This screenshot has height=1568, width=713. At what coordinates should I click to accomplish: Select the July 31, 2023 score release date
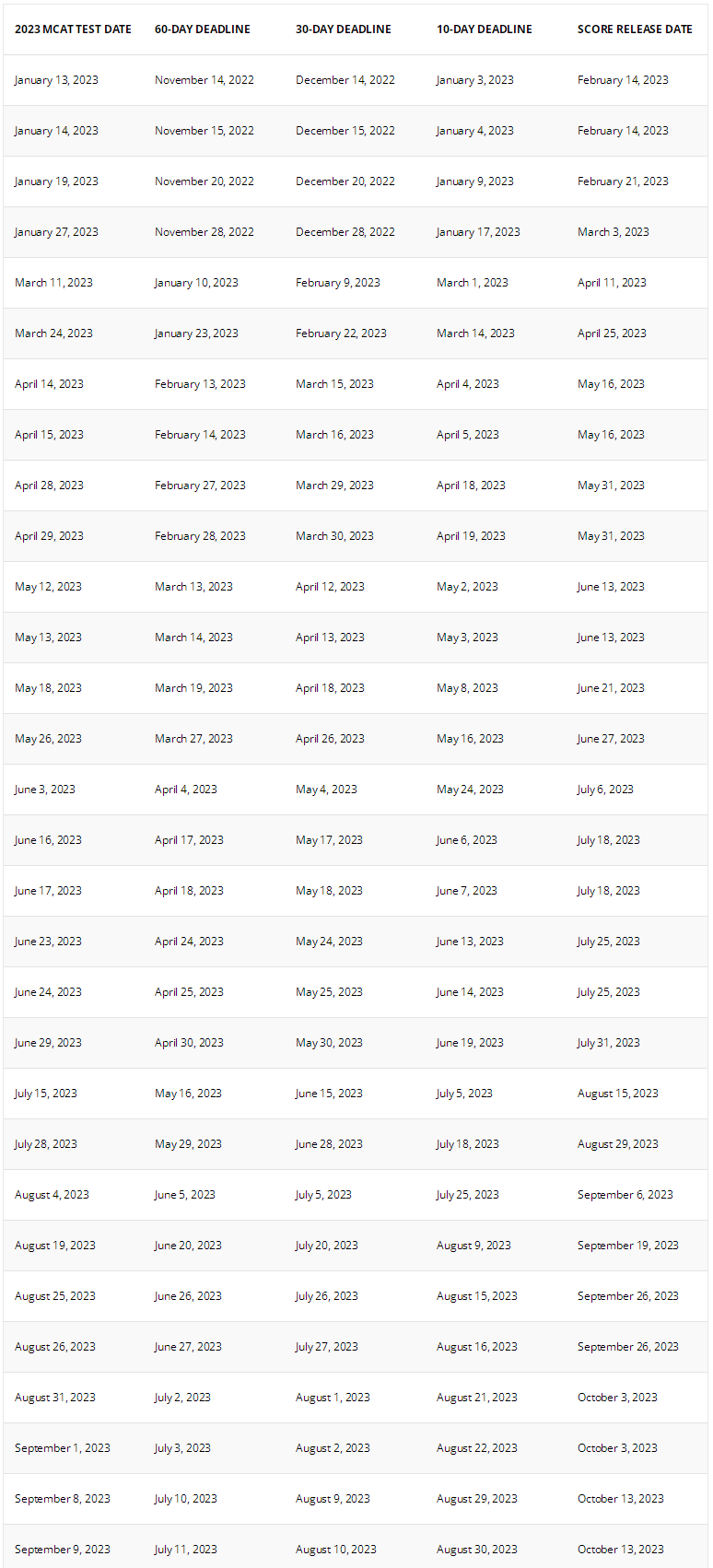(608, 1043)
